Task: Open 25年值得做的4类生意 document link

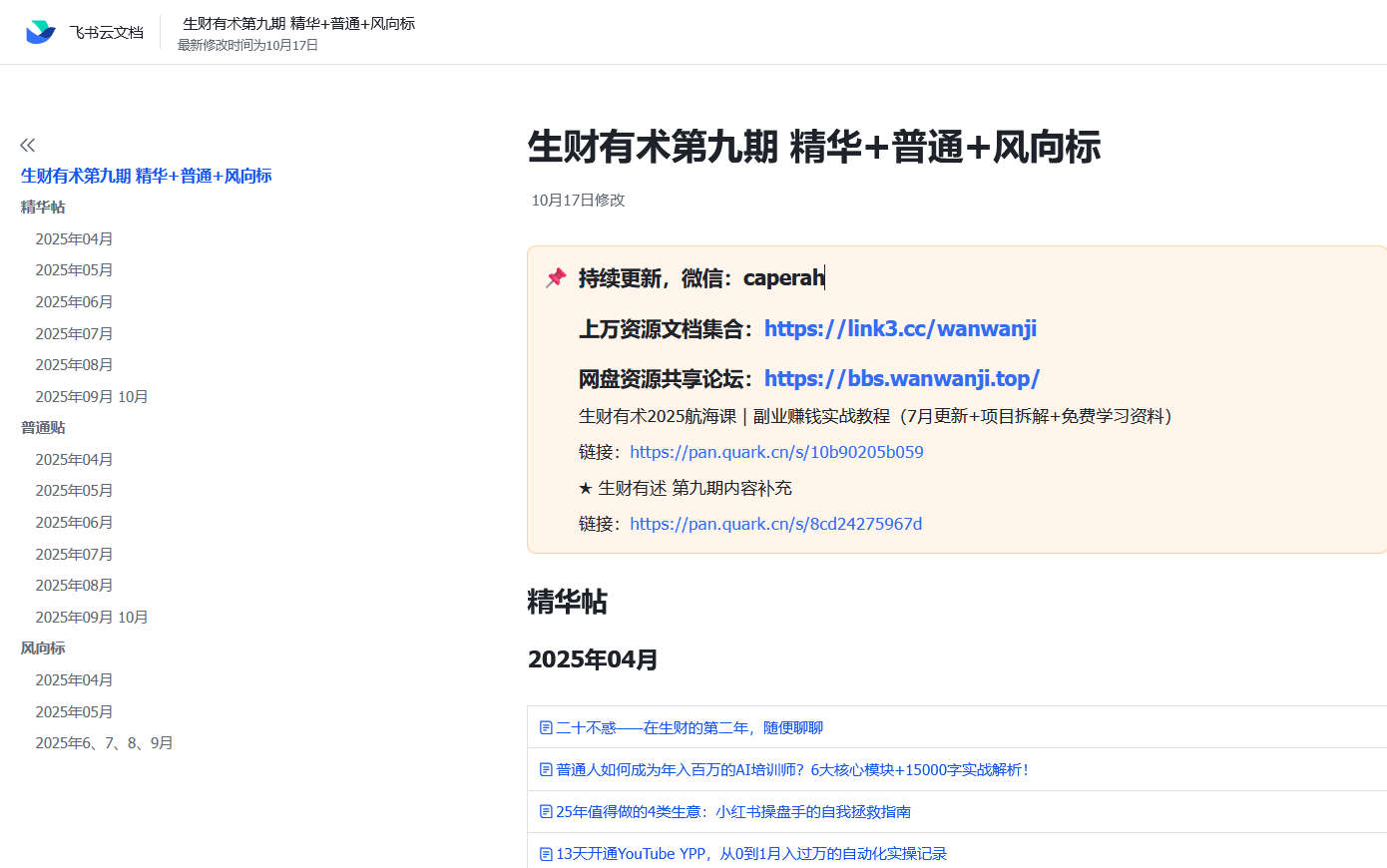Action: click(733, 811)
